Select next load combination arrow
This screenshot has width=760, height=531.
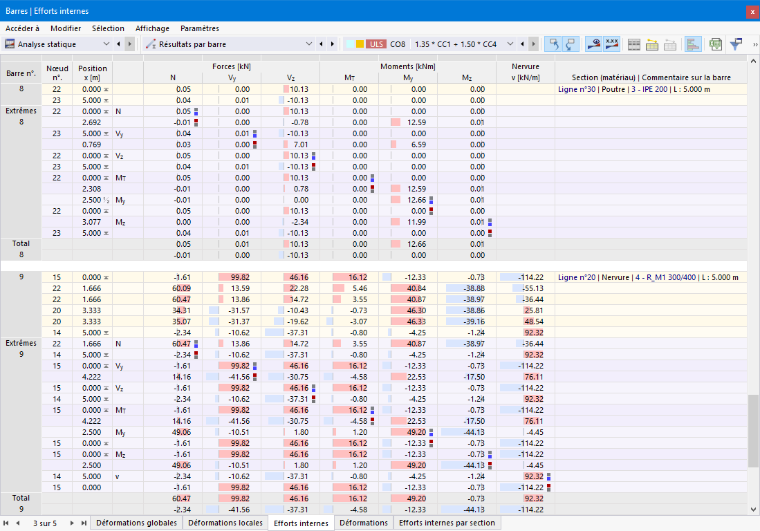(x=533, y=44)
